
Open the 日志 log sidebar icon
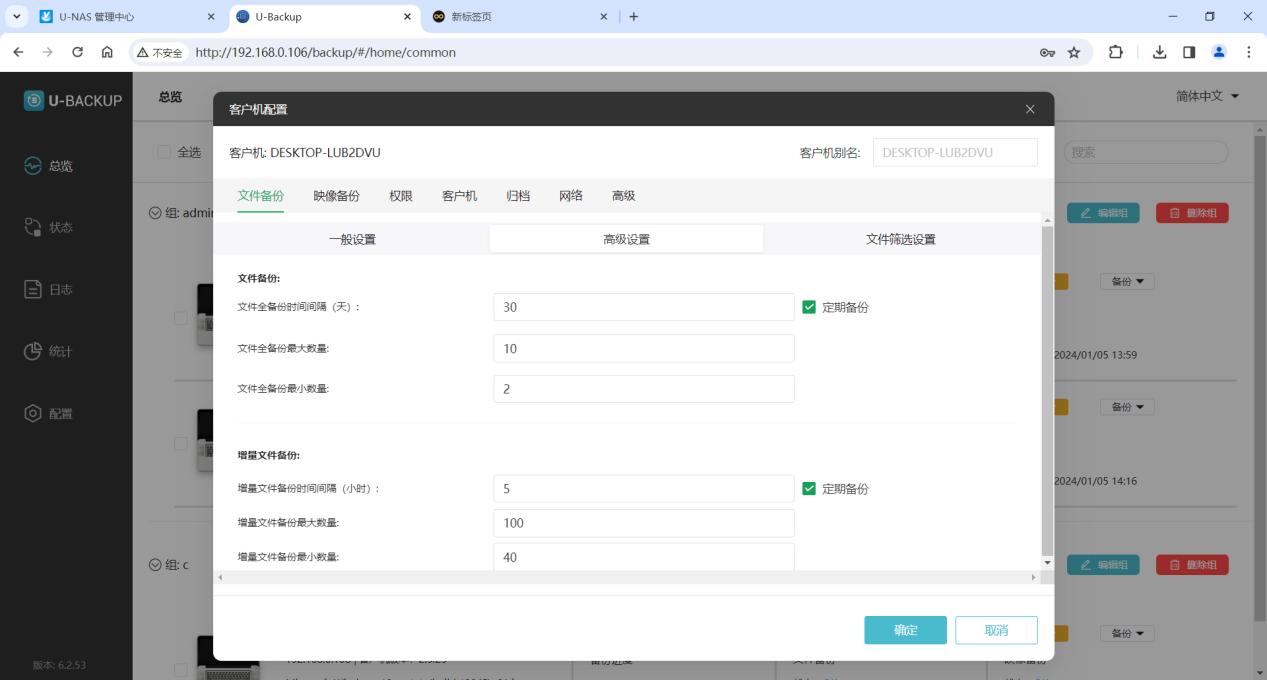[33, 290]
